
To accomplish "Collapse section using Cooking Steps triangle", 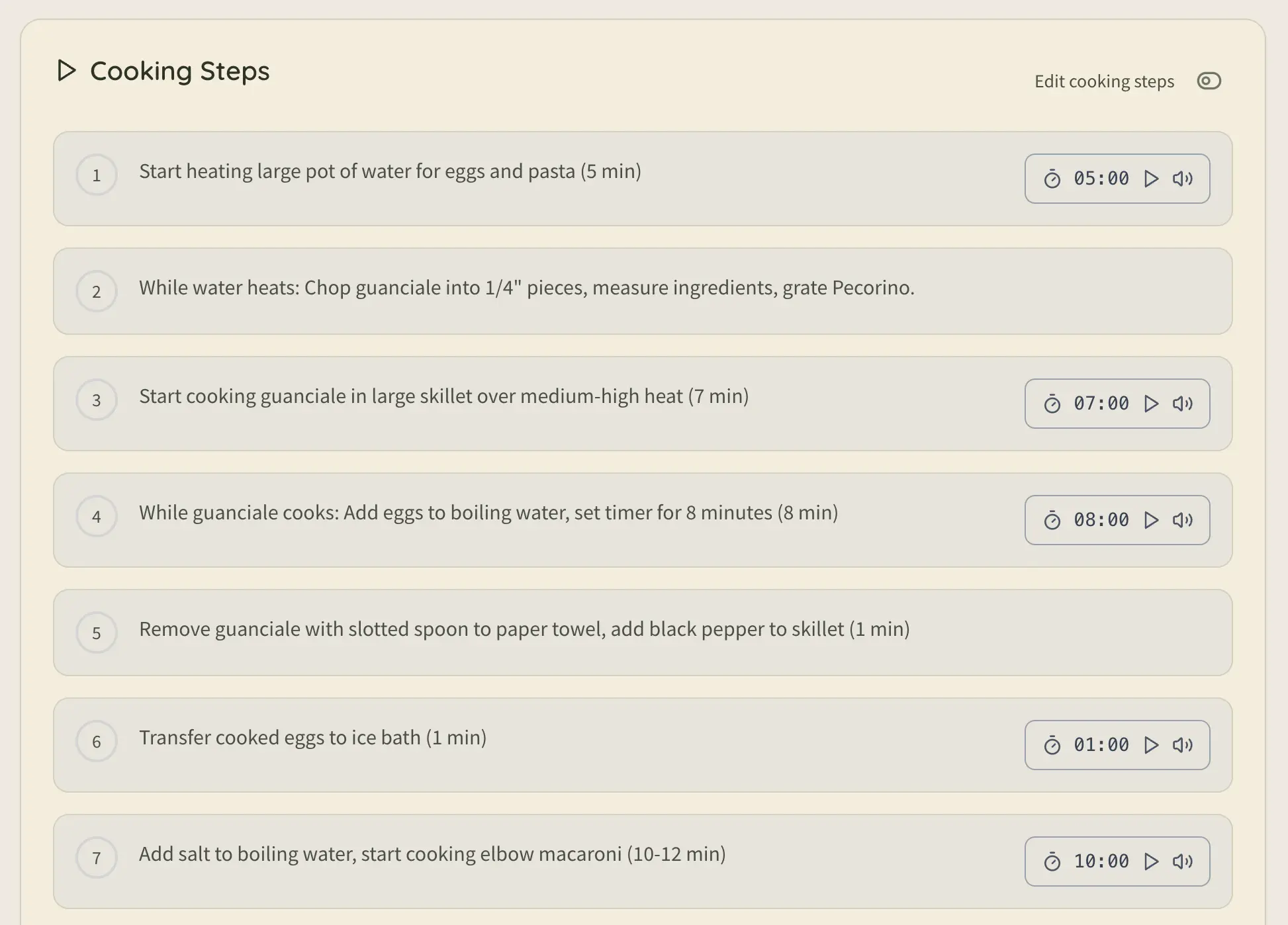I will click(66, 70).
